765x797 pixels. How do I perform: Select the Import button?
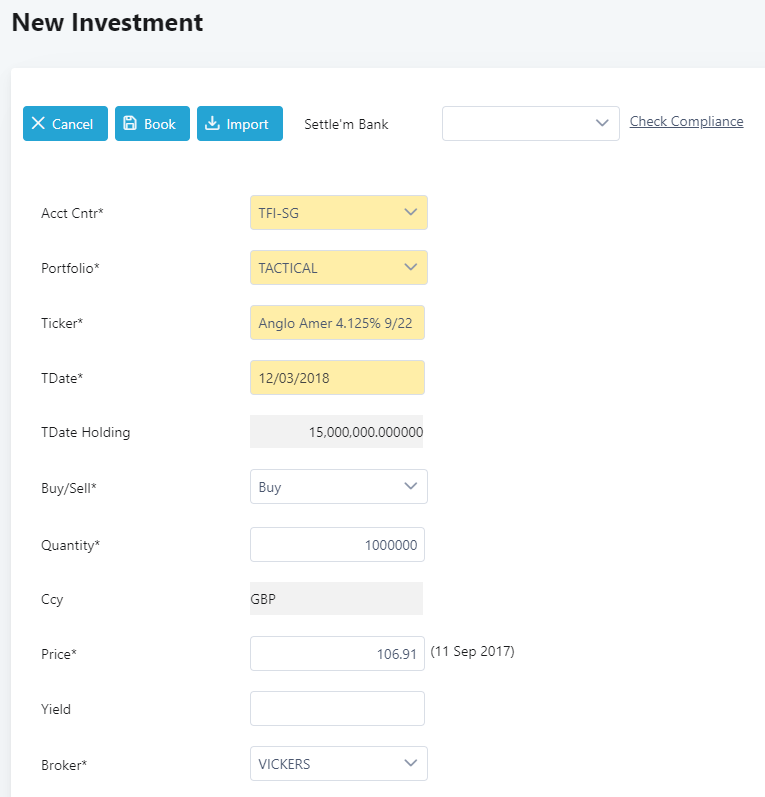tap(240, 124)
